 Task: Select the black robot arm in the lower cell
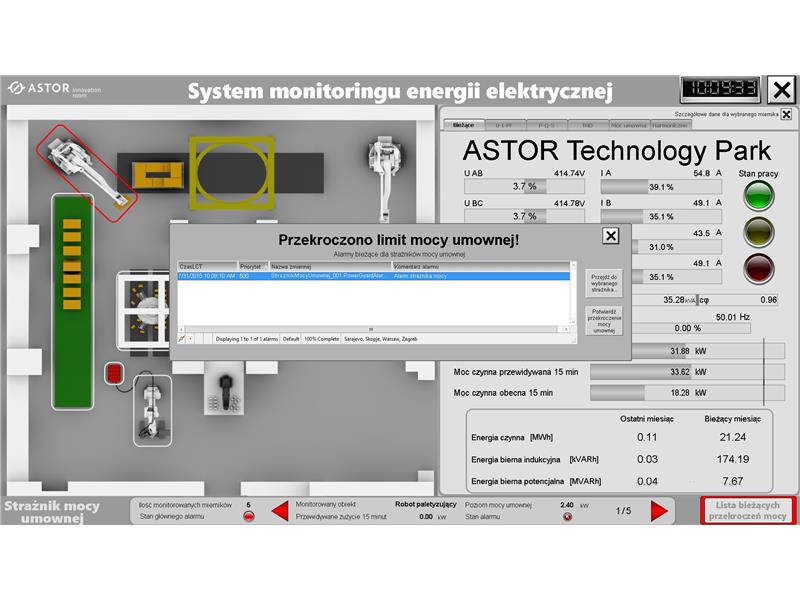[225, 389]
